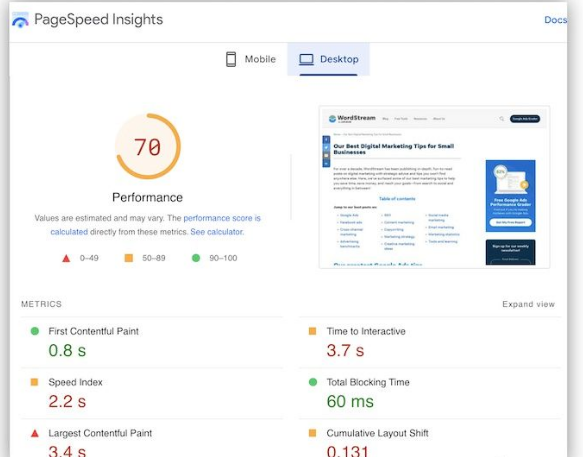Click the Cumulative Layout Shift orange square icon
The width and height of the screenshot is (583, 457).
tap(312, 433)
